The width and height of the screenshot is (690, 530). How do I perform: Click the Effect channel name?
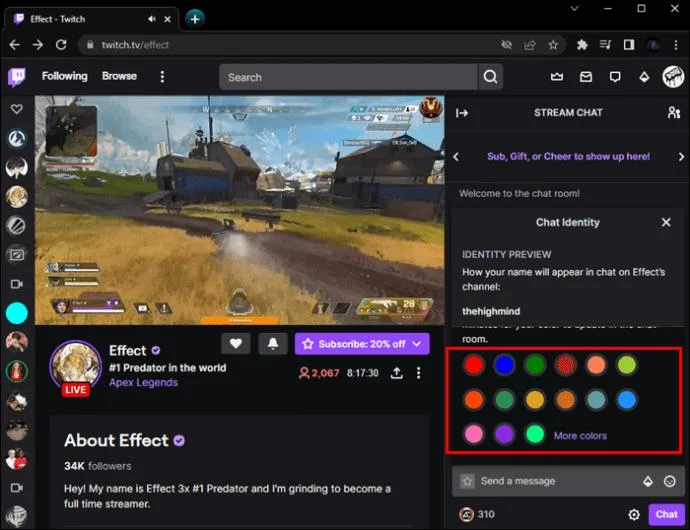[128, 350]
